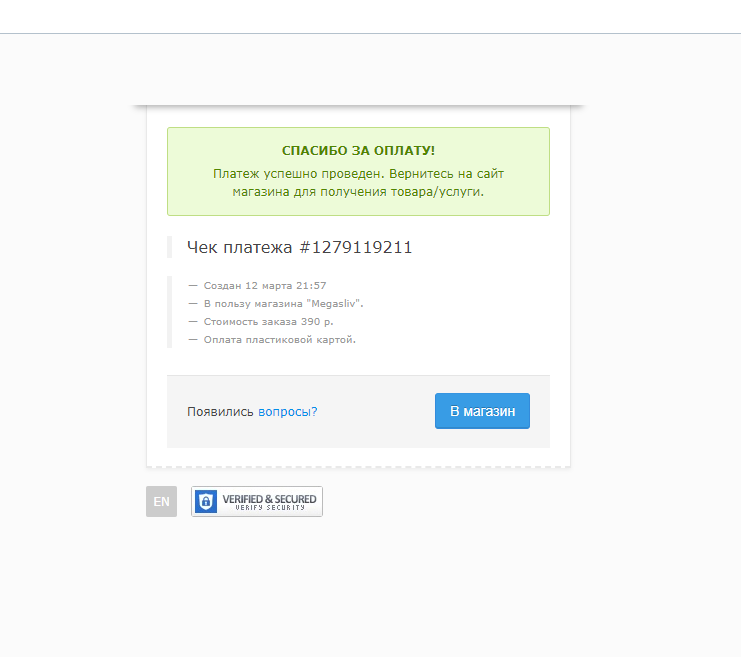Screen dimensions: 741x657
Task: Click the "Чек платежа" title text
Action: pos(240,247)
